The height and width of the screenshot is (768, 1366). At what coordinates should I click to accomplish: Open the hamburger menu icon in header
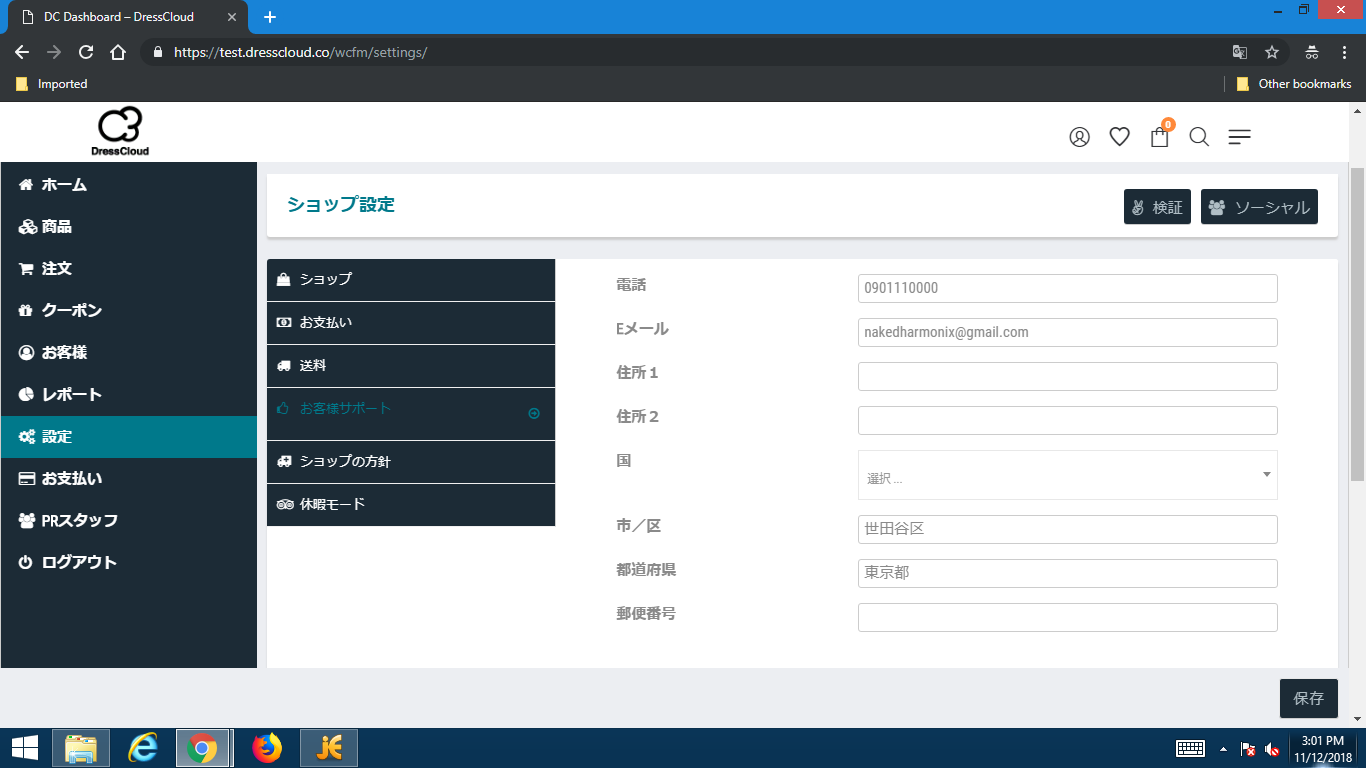[x=1239, y=137]
